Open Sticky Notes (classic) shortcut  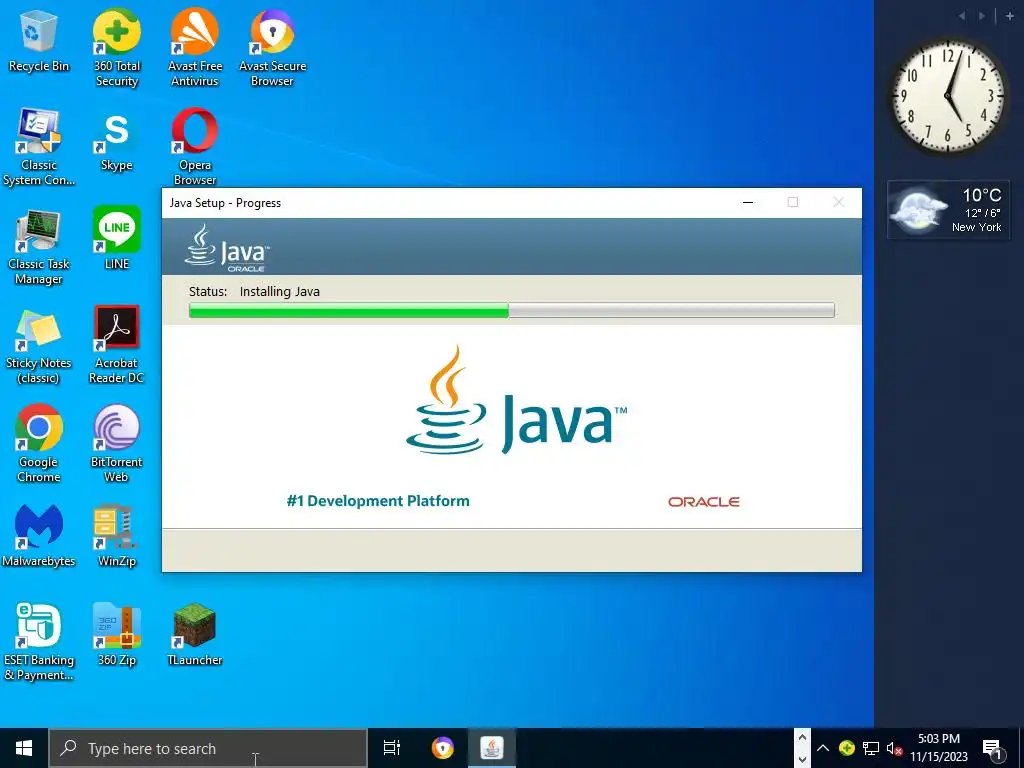coord(39,346)
